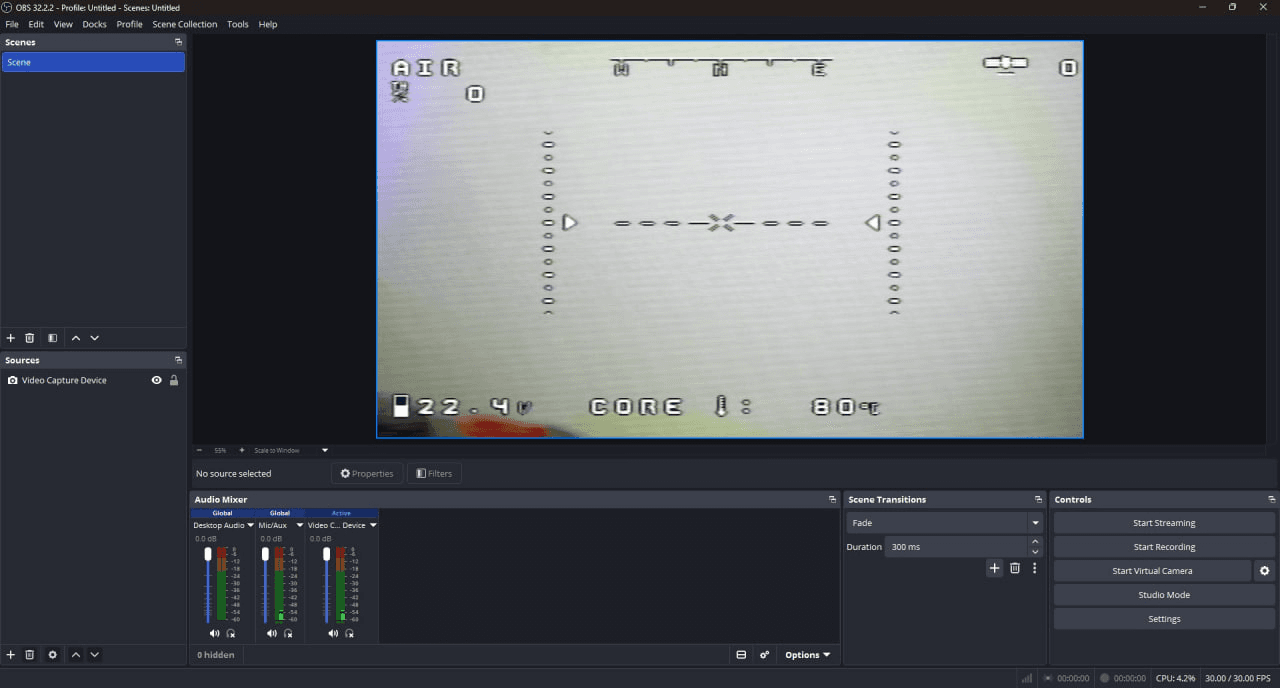The width and height of the screenshot is (1280, 688).
Task: Open the Tools menu
Action: point(238,24)
